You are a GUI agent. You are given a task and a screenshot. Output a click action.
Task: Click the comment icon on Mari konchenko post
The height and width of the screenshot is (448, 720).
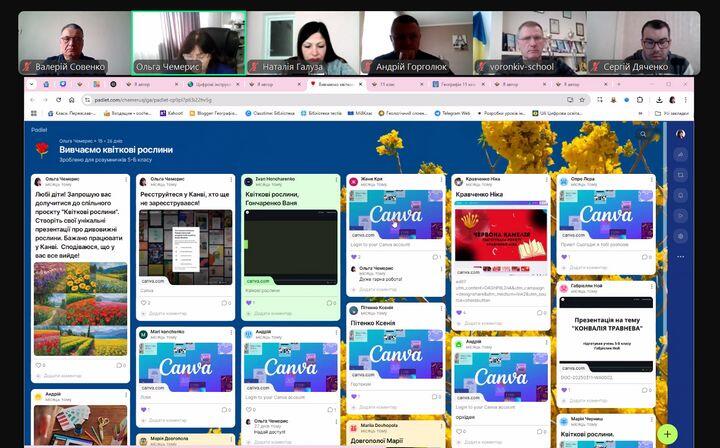(x=224, y=409)
